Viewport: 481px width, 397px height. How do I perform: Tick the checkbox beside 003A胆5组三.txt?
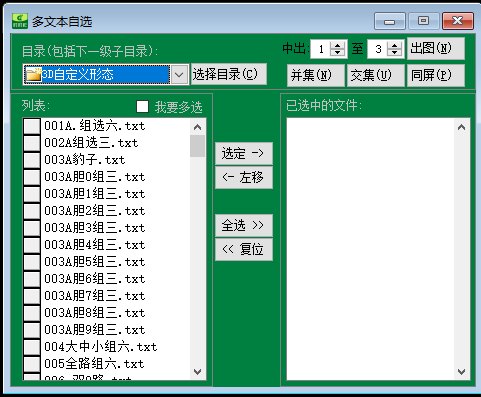pos(32,262)
